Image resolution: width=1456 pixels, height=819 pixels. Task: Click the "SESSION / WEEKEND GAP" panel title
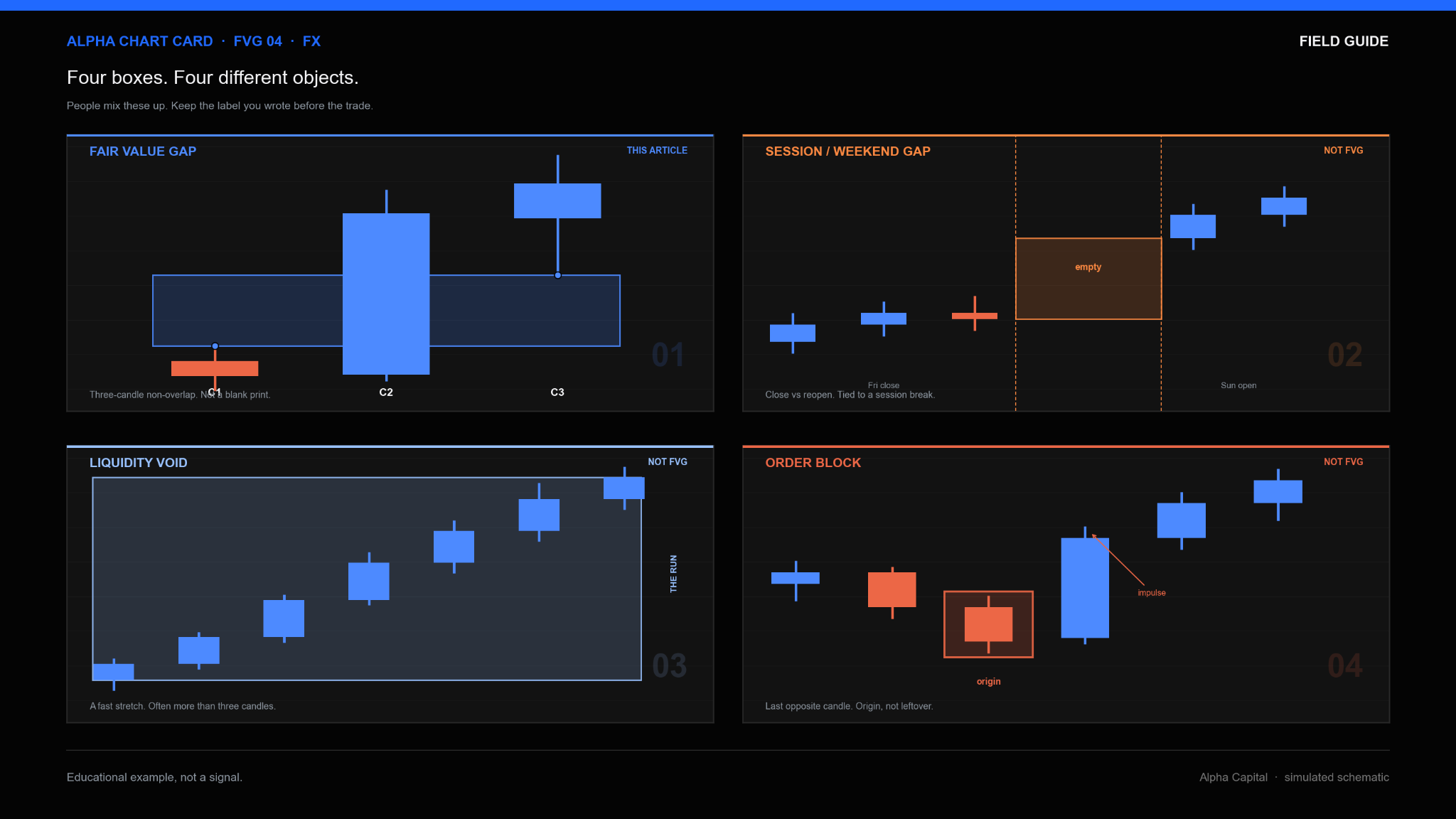point(847,151)
